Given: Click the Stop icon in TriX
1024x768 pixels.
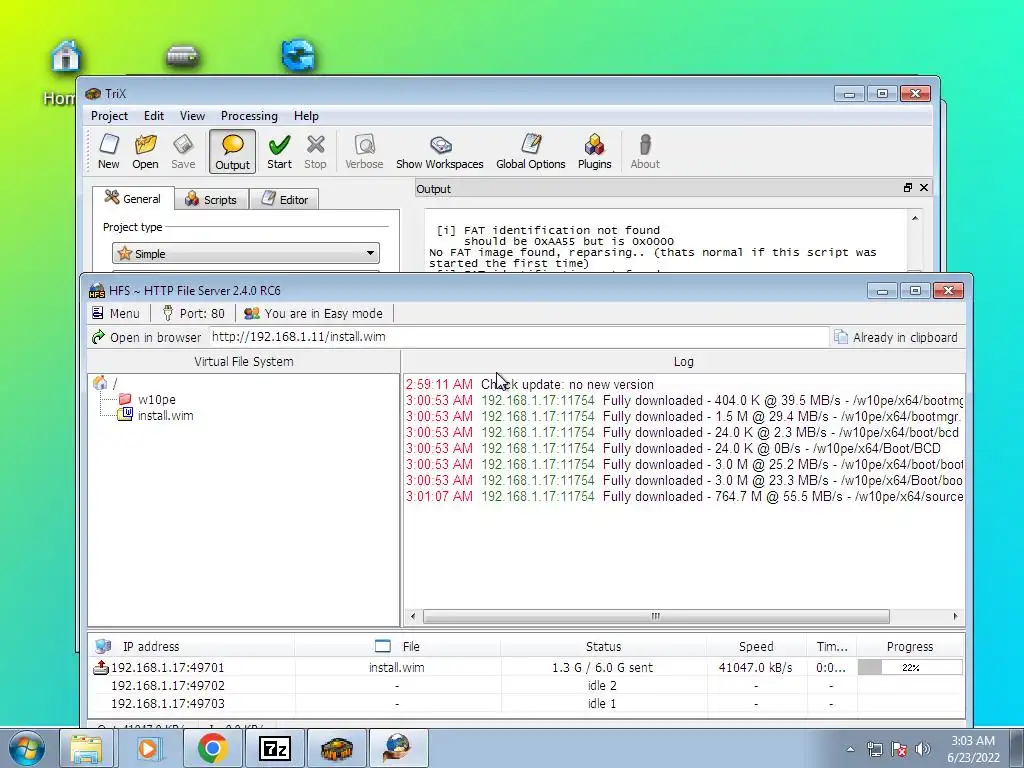Looking at the screenshot, I should coord(315,152).
